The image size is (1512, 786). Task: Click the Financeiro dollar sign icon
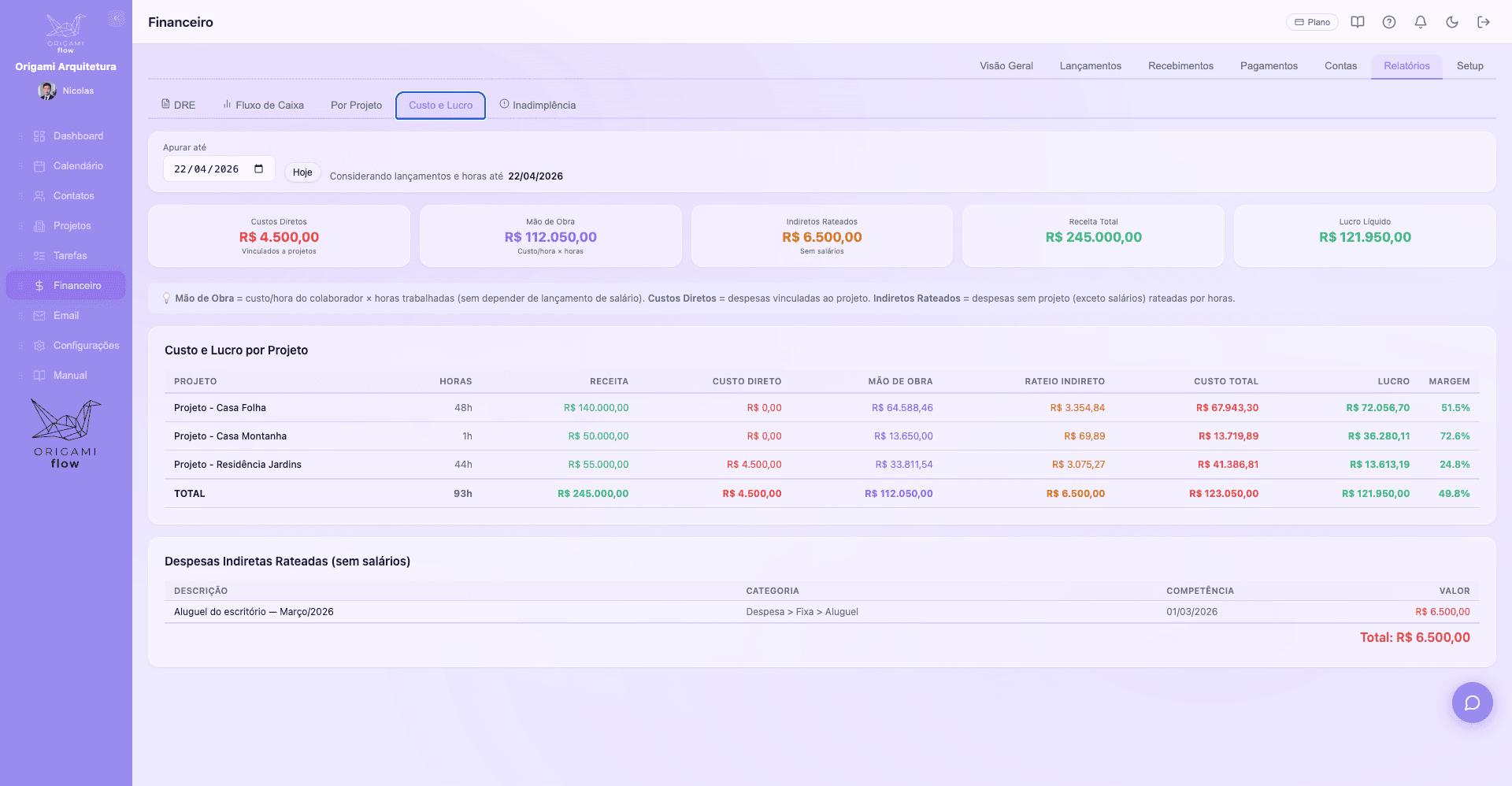39,286
